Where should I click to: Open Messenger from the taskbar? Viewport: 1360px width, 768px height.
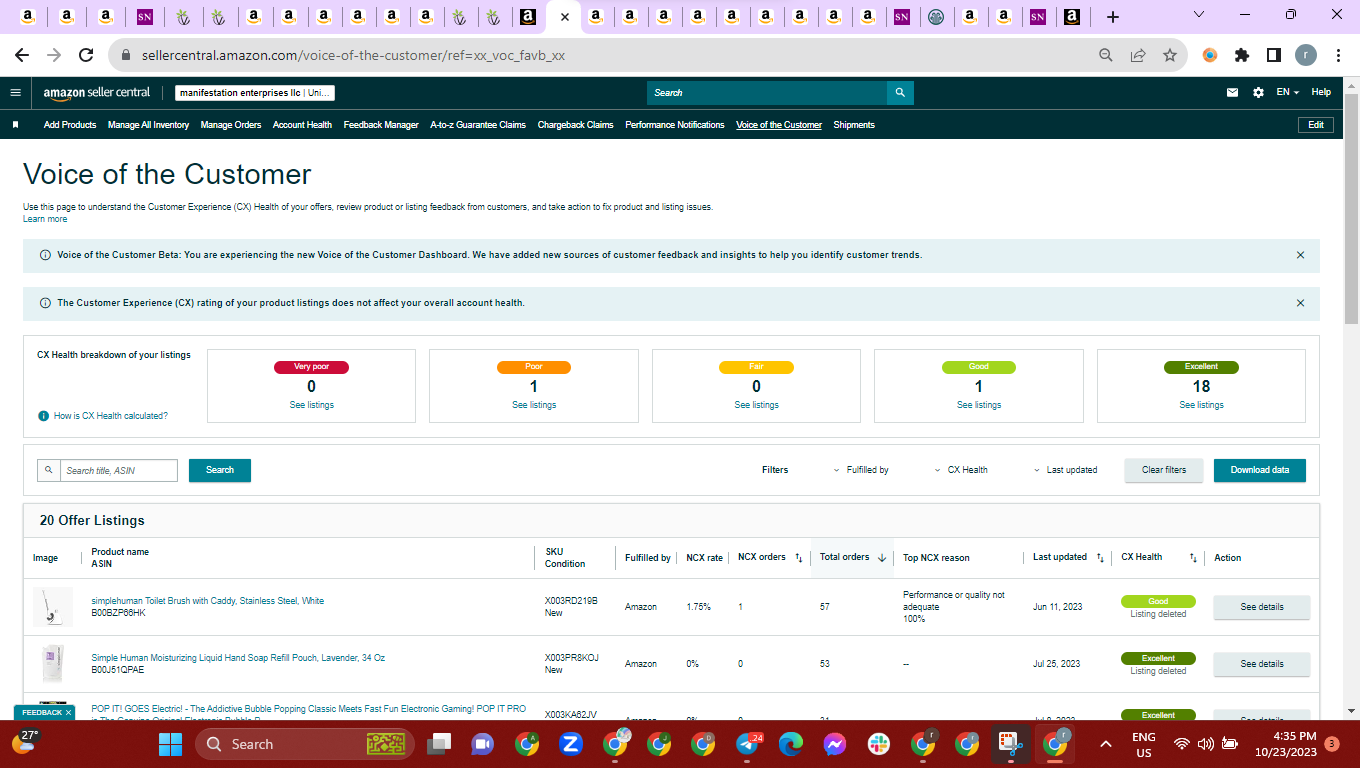(x=835, y=744)
